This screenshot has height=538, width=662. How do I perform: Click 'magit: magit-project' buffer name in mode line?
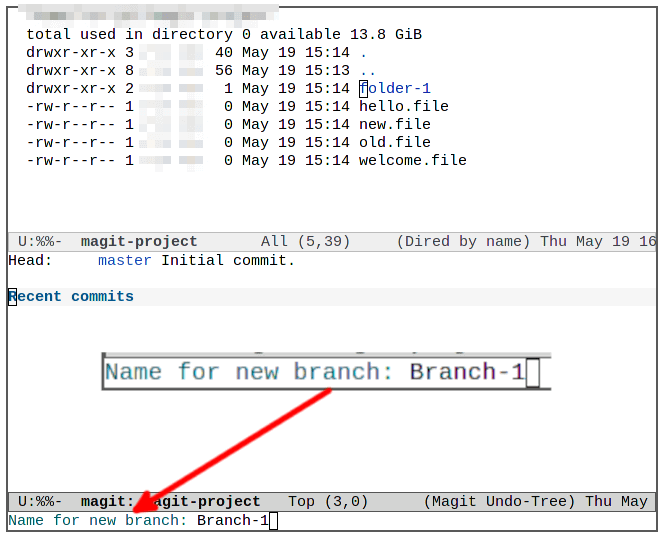tap(170, 502)
